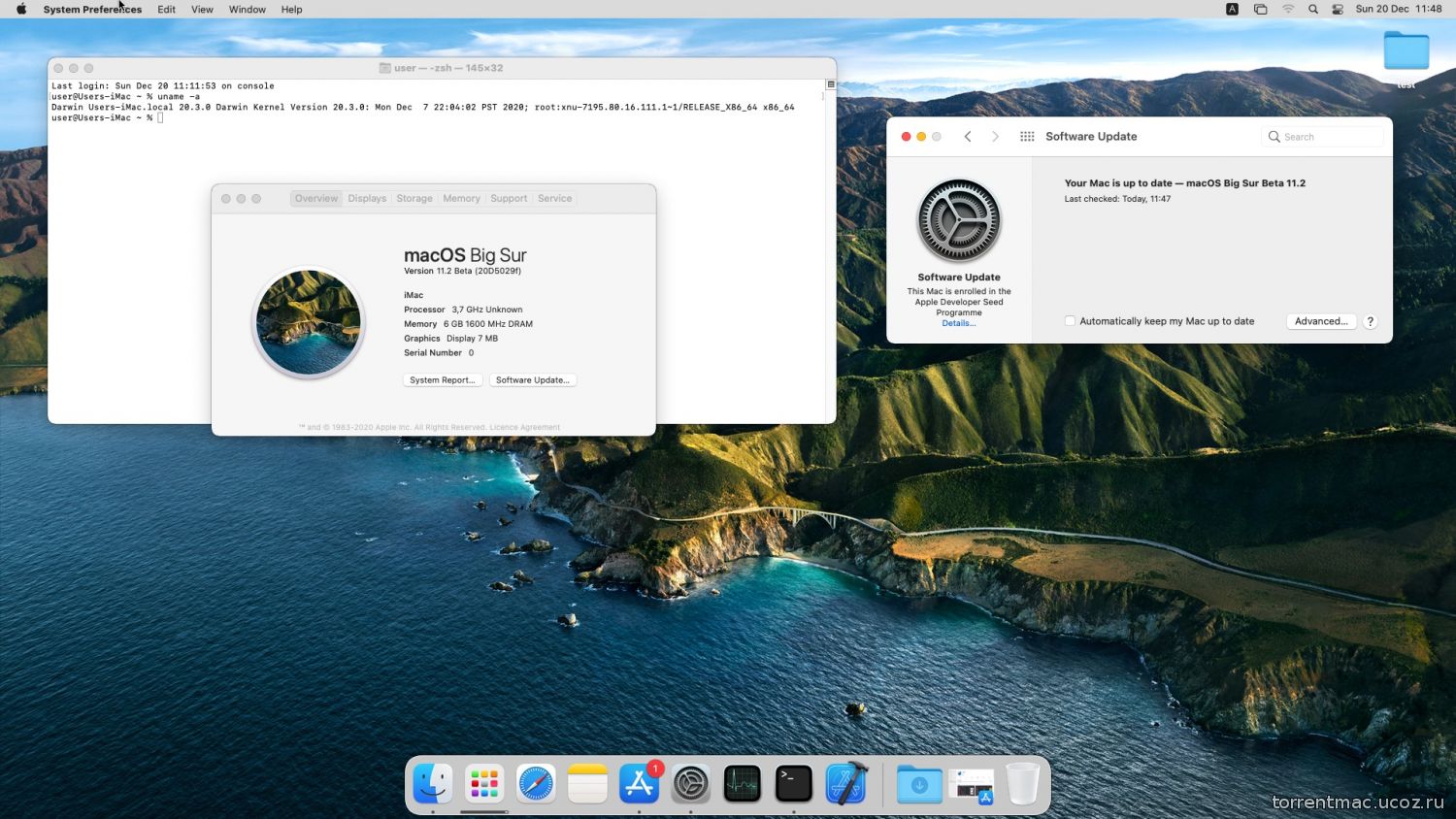Click the date and time in menu bar
Viewport: 1456px width, 819px height.
pyautogui.click(x=1399, y=9)
